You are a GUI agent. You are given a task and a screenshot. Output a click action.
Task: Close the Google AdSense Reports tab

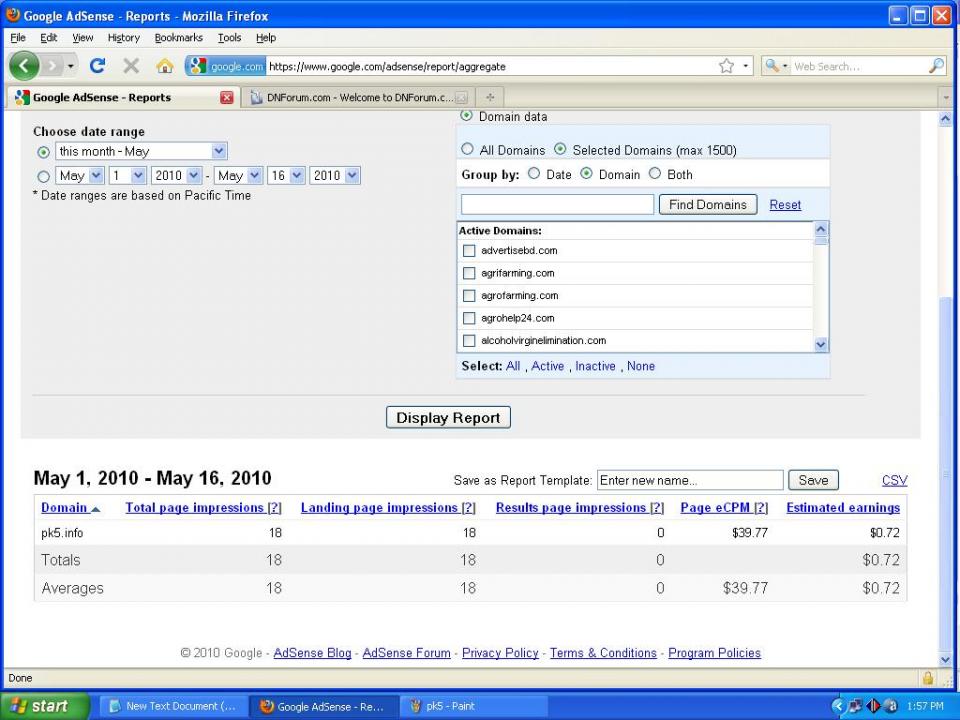pyautogui.click(x=227, y=97)
